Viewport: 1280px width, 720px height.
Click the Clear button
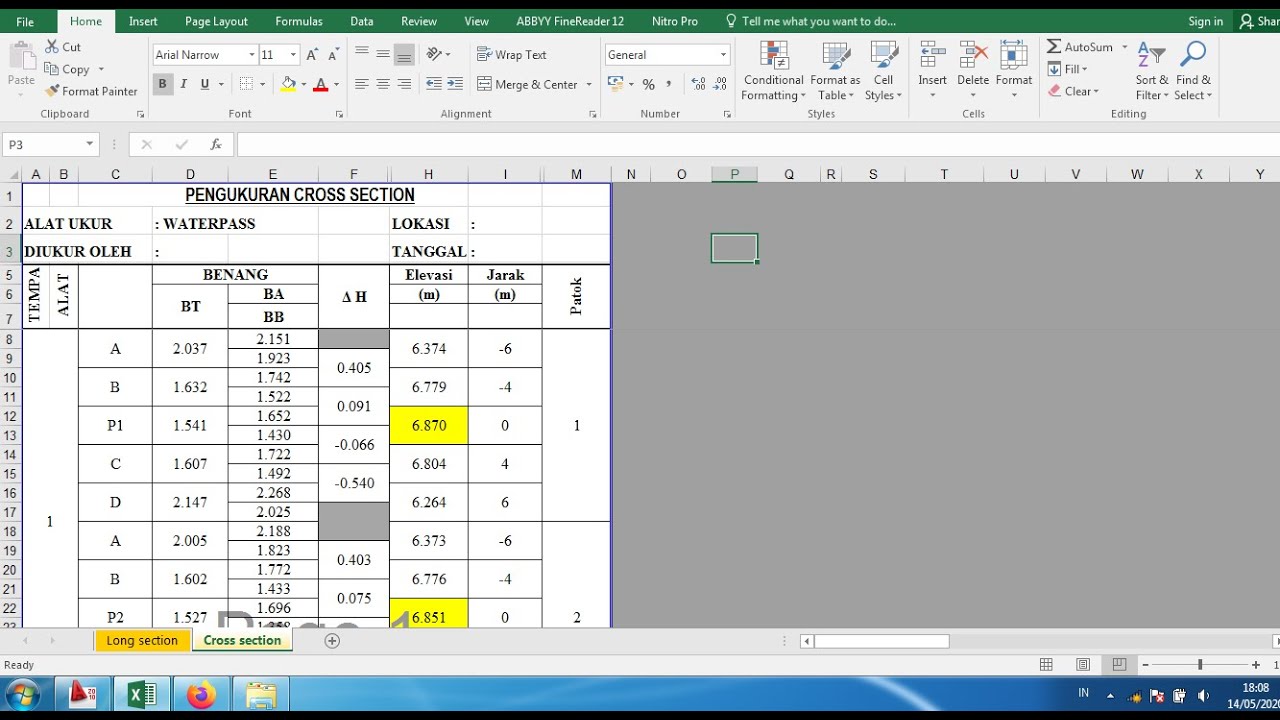point(1073,91)
